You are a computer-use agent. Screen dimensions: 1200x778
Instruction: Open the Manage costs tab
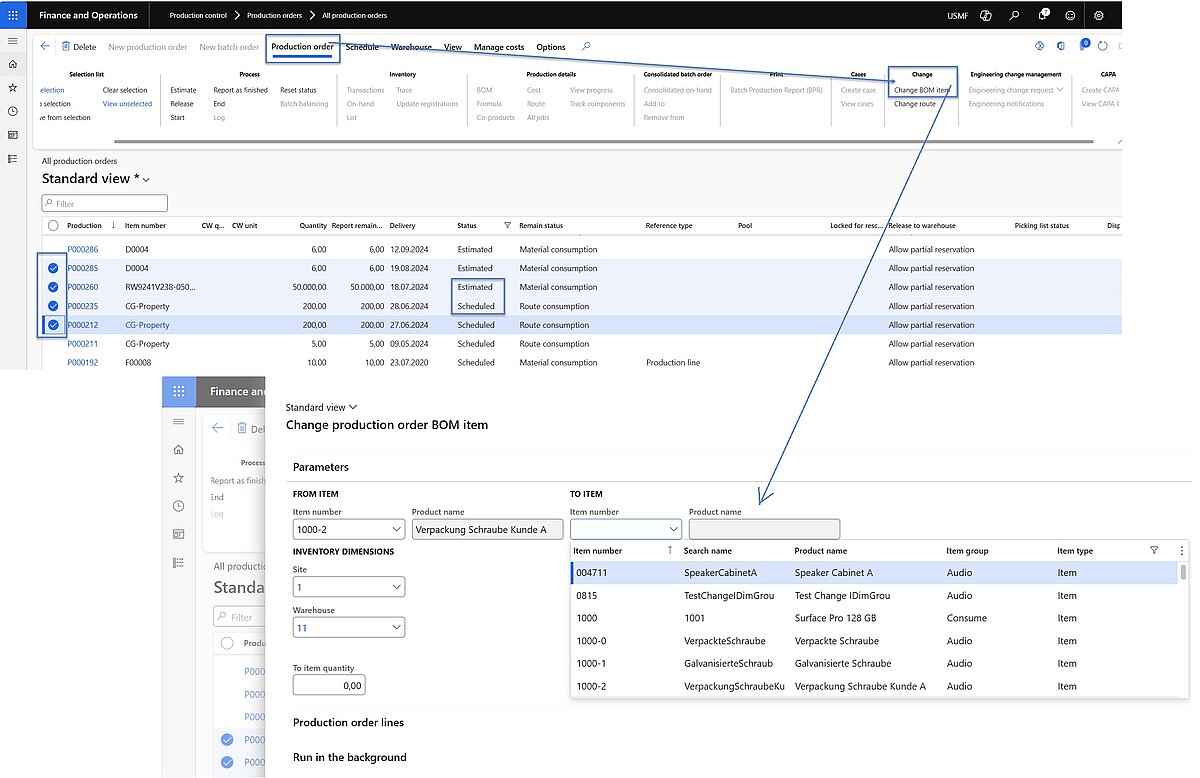[x=499, y=47]
